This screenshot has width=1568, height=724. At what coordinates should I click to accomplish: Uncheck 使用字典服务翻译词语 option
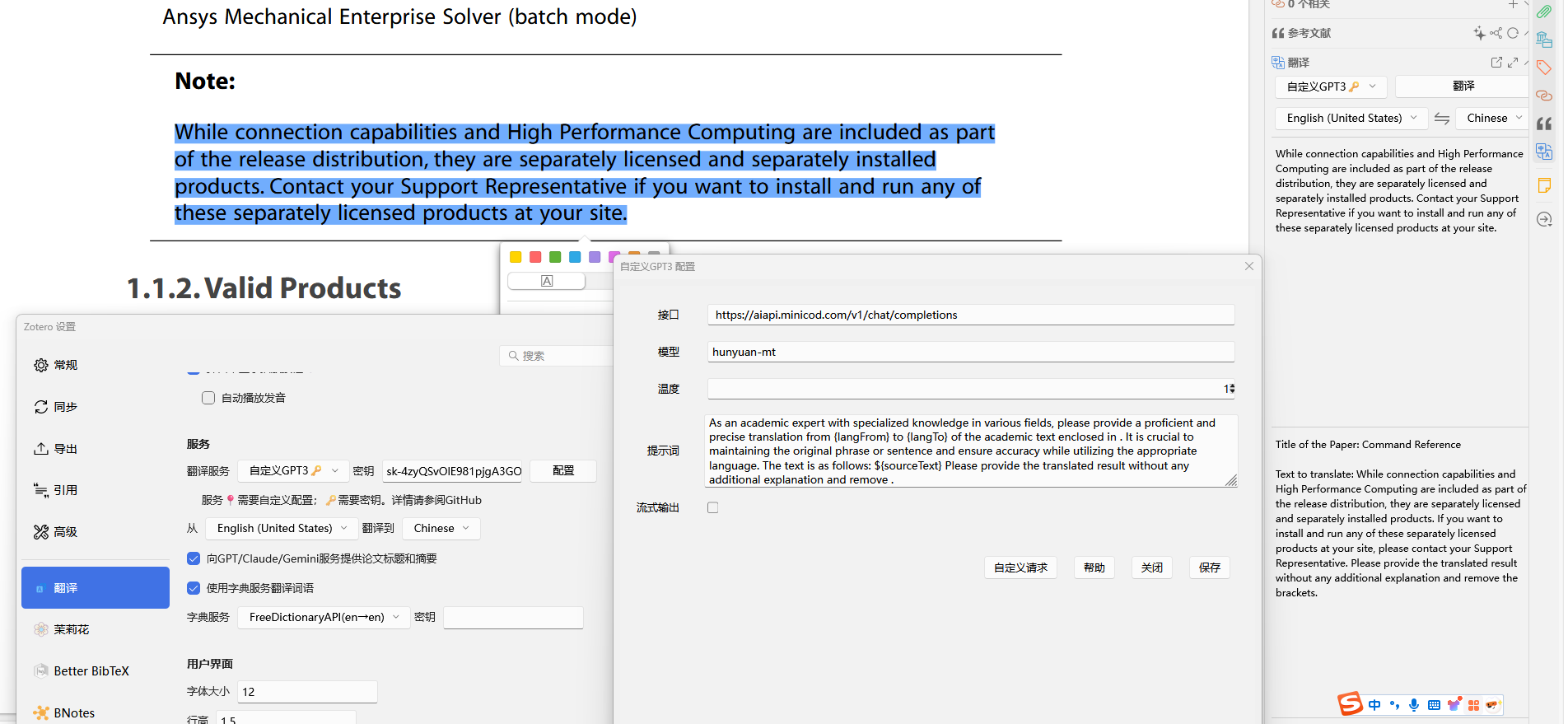click(194, 588)
